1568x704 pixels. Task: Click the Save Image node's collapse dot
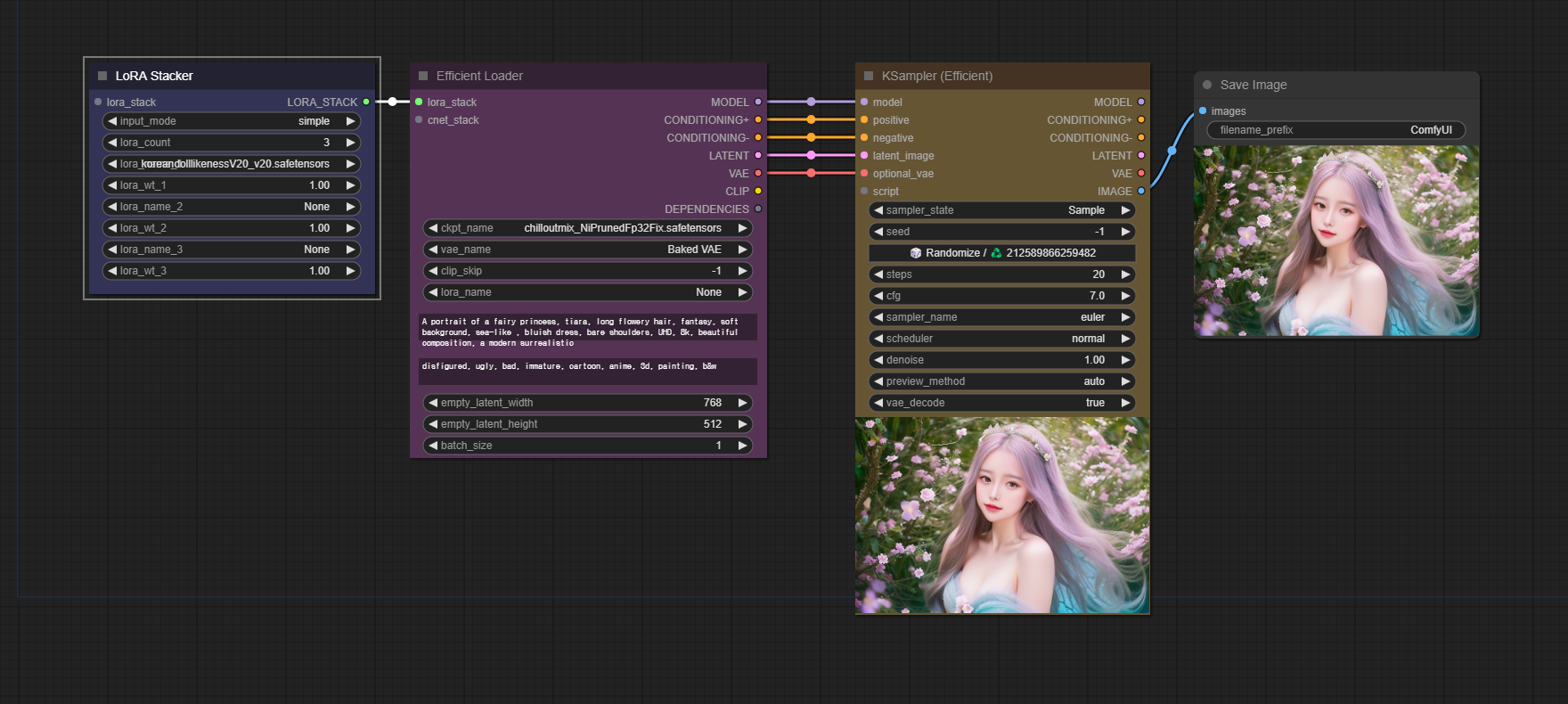(1207, 85)
